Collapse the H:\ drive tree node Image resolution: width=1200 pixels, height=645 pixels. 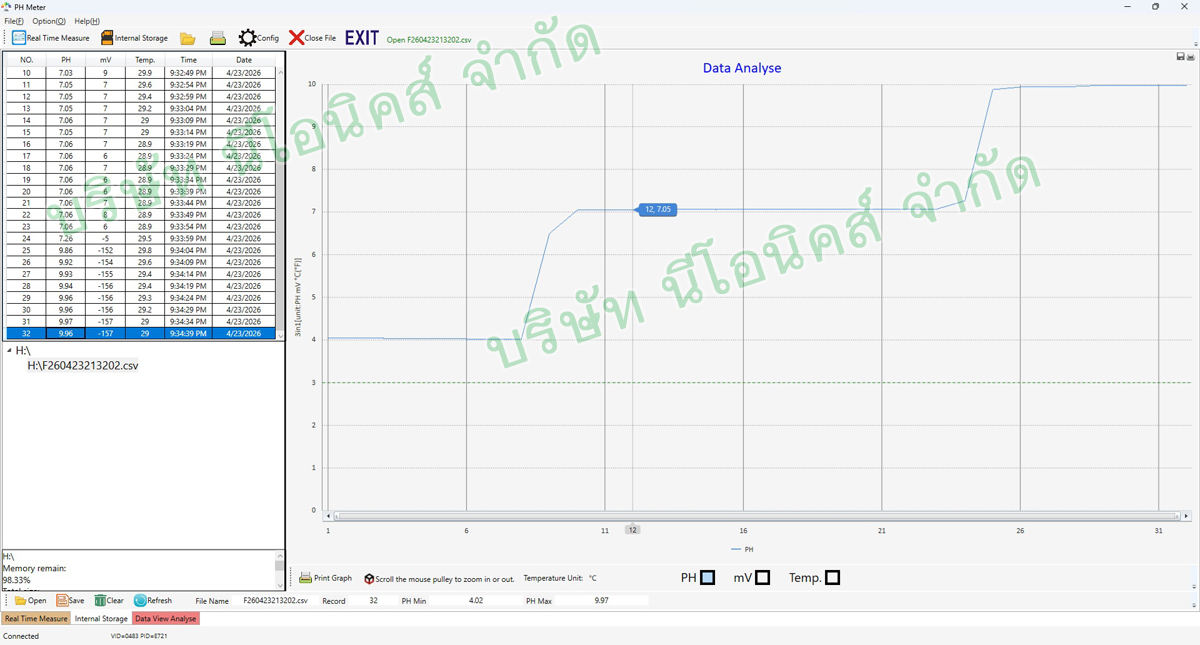click(x=9, y=351)
